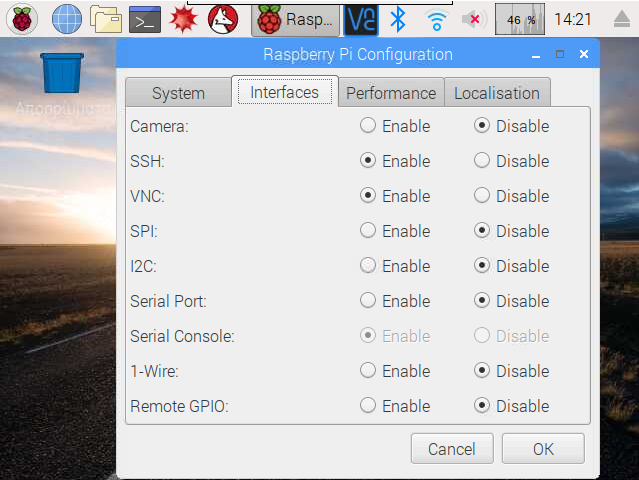The image size is (639, 480).
Task: Launch Mathematica red spiky icon
Action: pyautogui.click(x=183, y=19)
